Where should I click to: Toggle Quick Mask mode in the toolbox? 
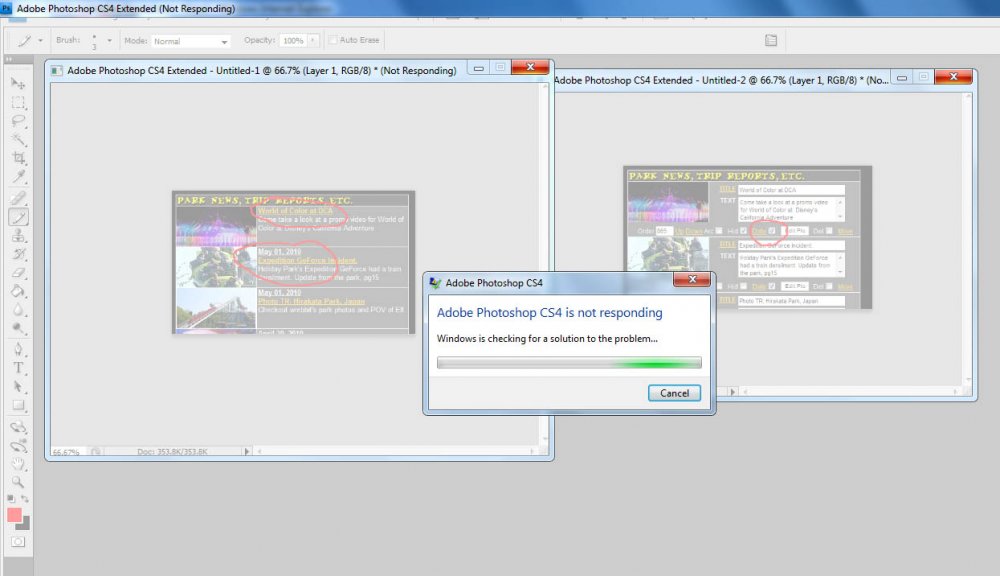pyautogui.click(x=17, y=542)
